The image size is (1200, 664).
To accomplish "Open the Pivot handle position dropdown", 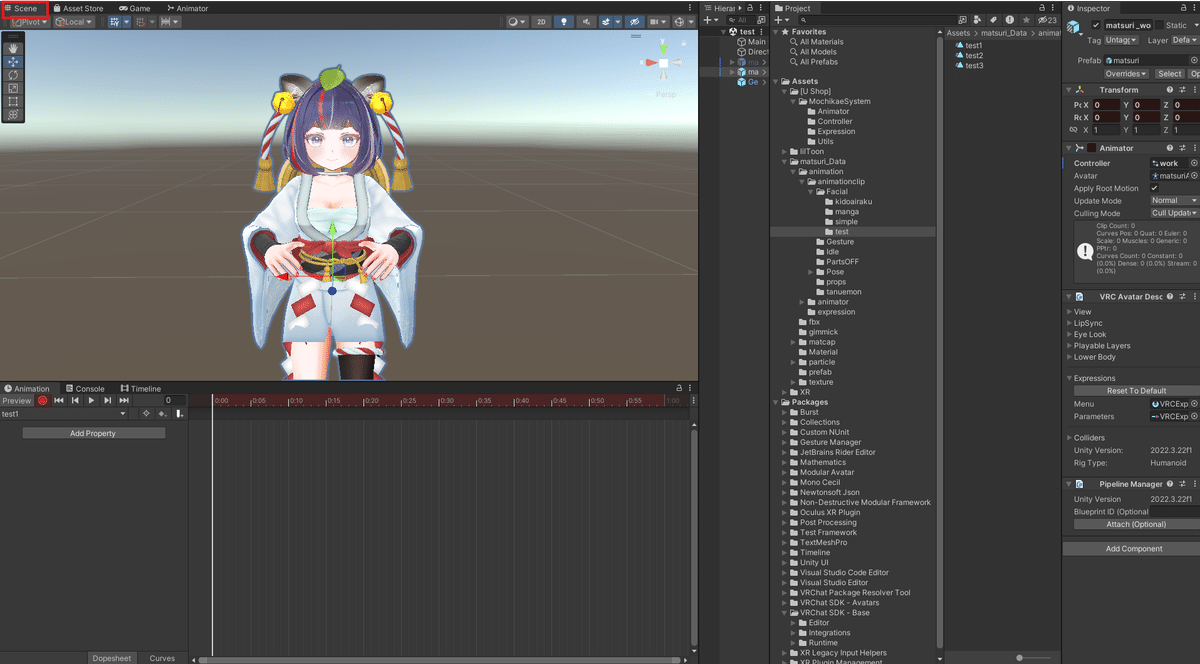I will (30, 21).
